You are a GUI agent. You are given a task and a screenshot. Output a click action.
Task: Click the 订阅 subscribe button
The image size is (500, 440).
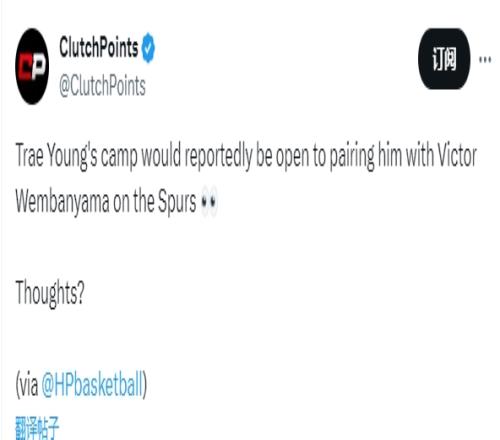[x=444, y=59]
